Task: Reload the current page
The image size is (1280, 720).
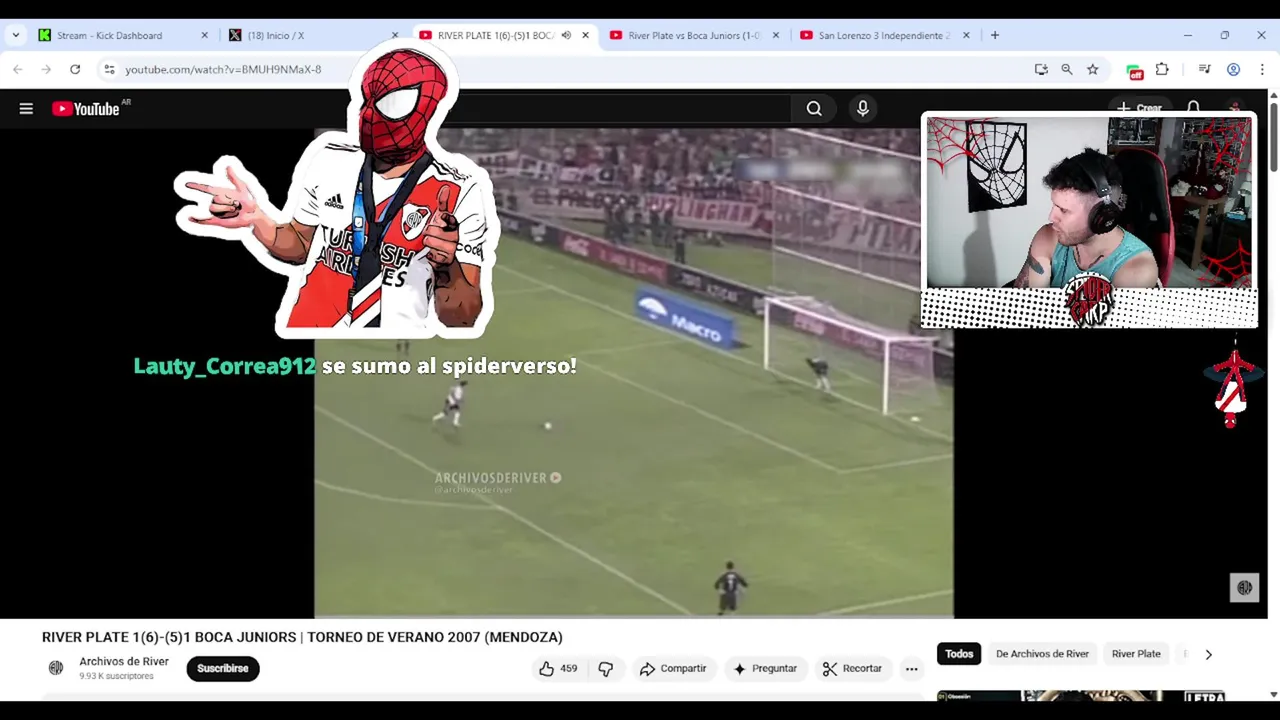Action: pyautogui.click(x=75, y=69)
